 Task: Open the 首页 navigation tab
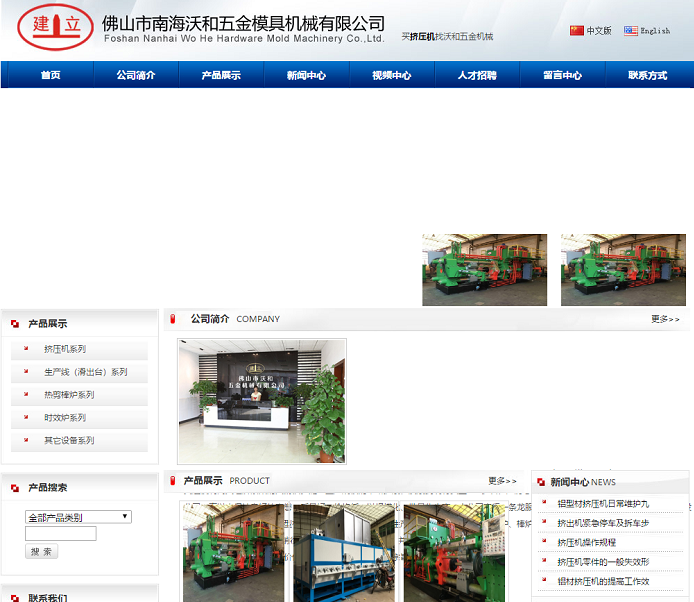pos(50,75)
